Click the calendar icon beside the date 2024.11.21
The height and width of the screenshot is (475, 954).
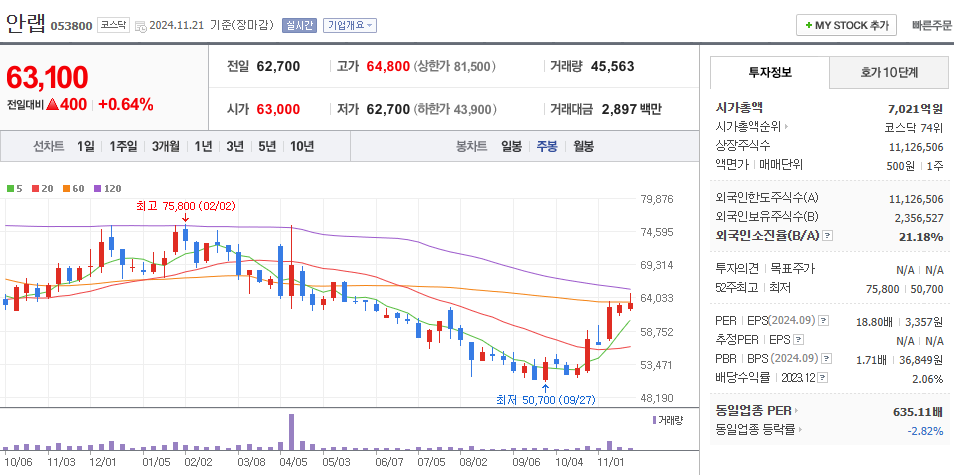pos(141,26)
